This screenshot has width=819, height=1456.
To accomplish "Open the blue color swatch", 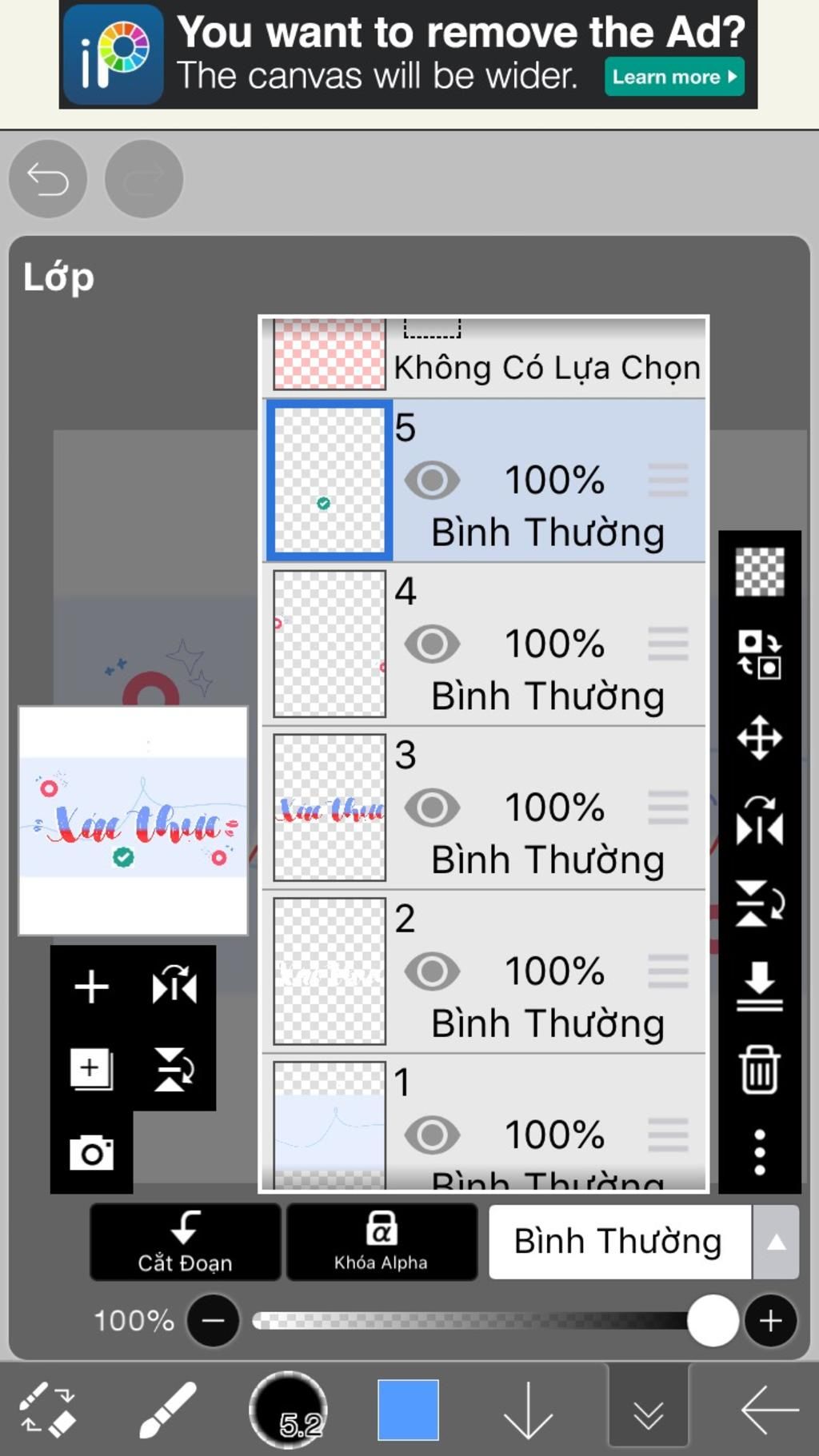I will 408,1410.
